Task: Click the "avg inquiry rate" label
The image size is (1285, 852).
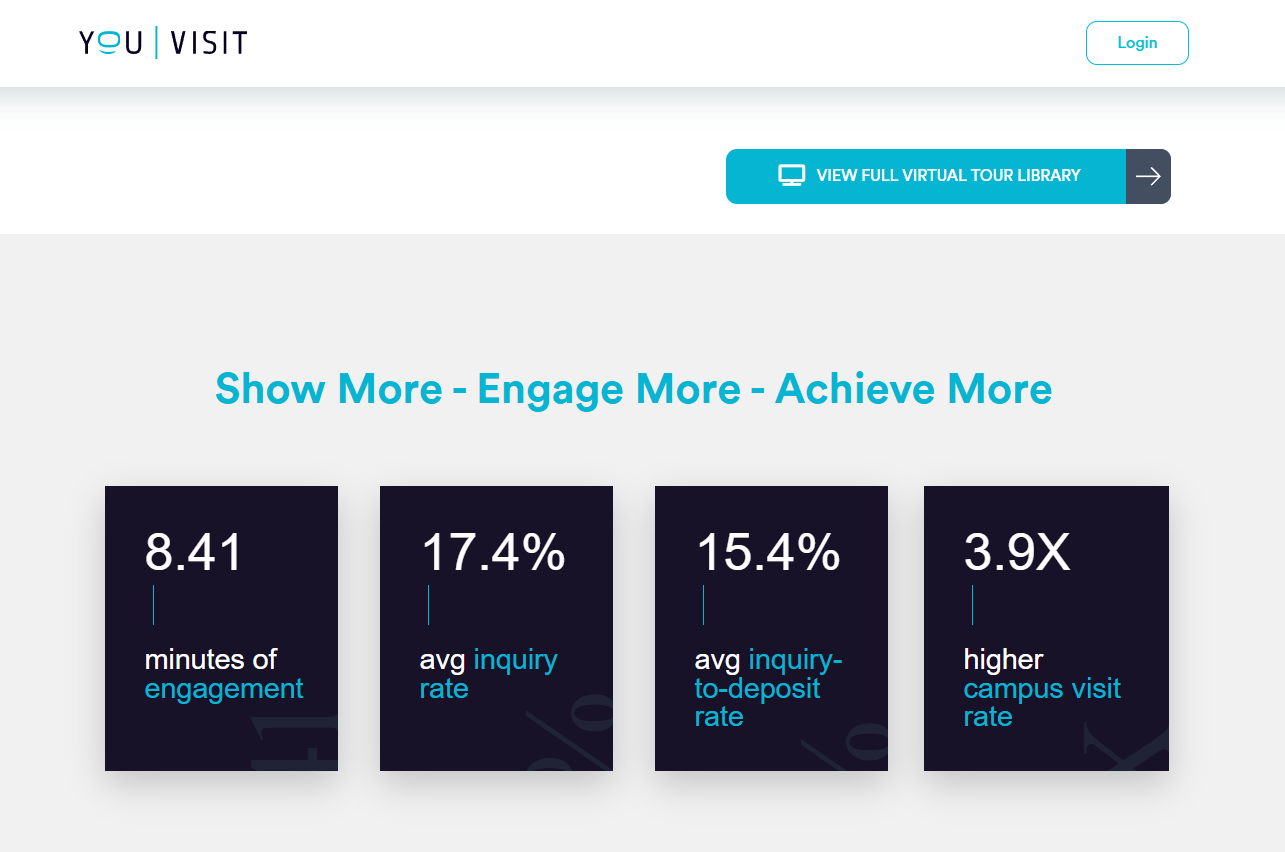Action: coord(488,674)
